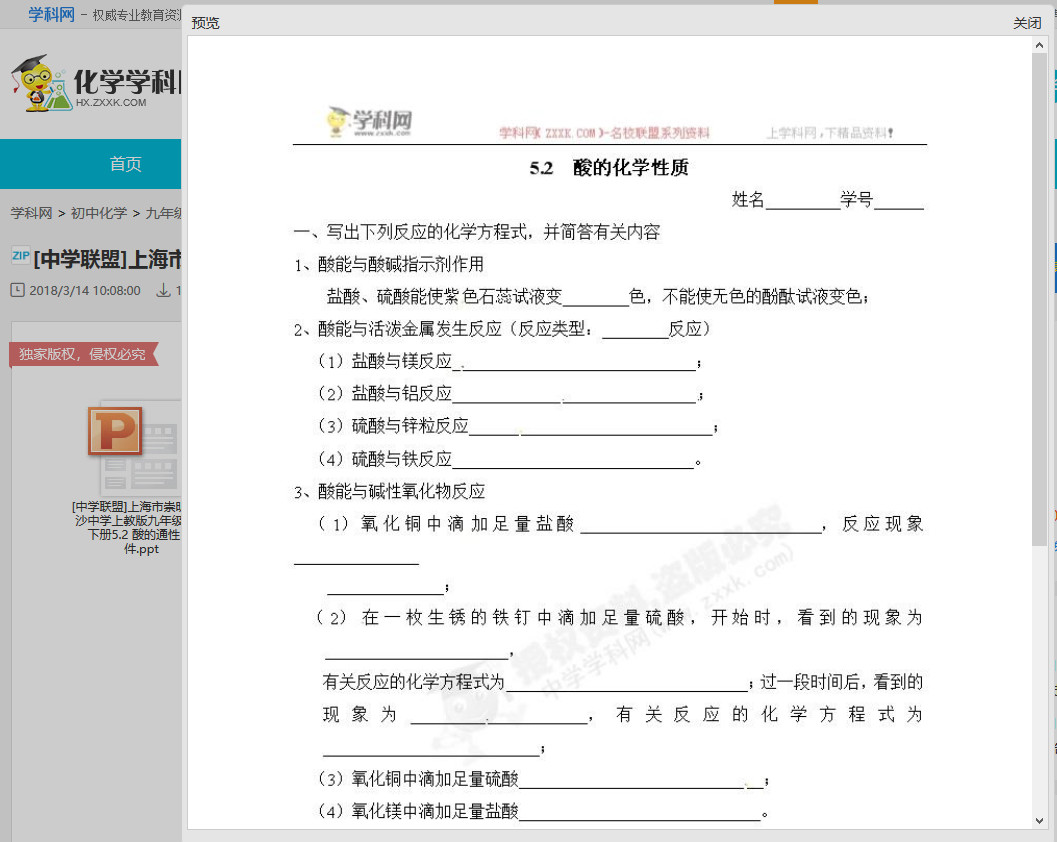Select the 预览 tab label
Viewport: 1057px width, 842px height.
[x=205, y=23]
